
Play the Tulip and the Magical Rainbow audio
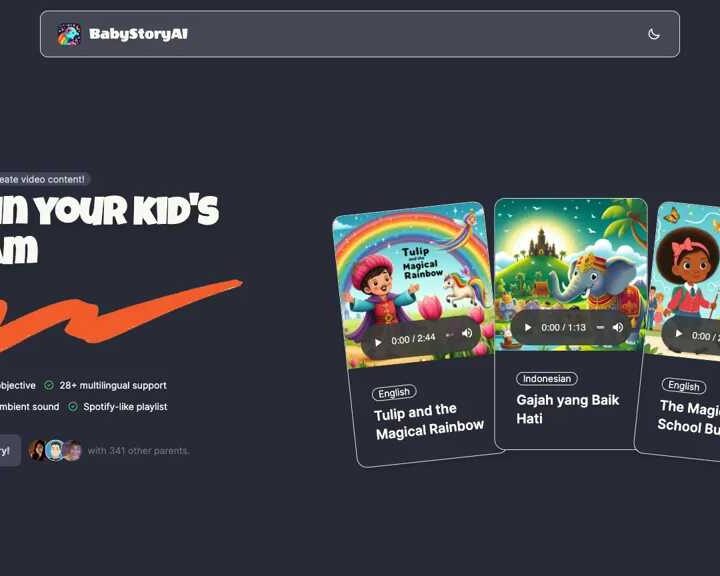(378, 343)
